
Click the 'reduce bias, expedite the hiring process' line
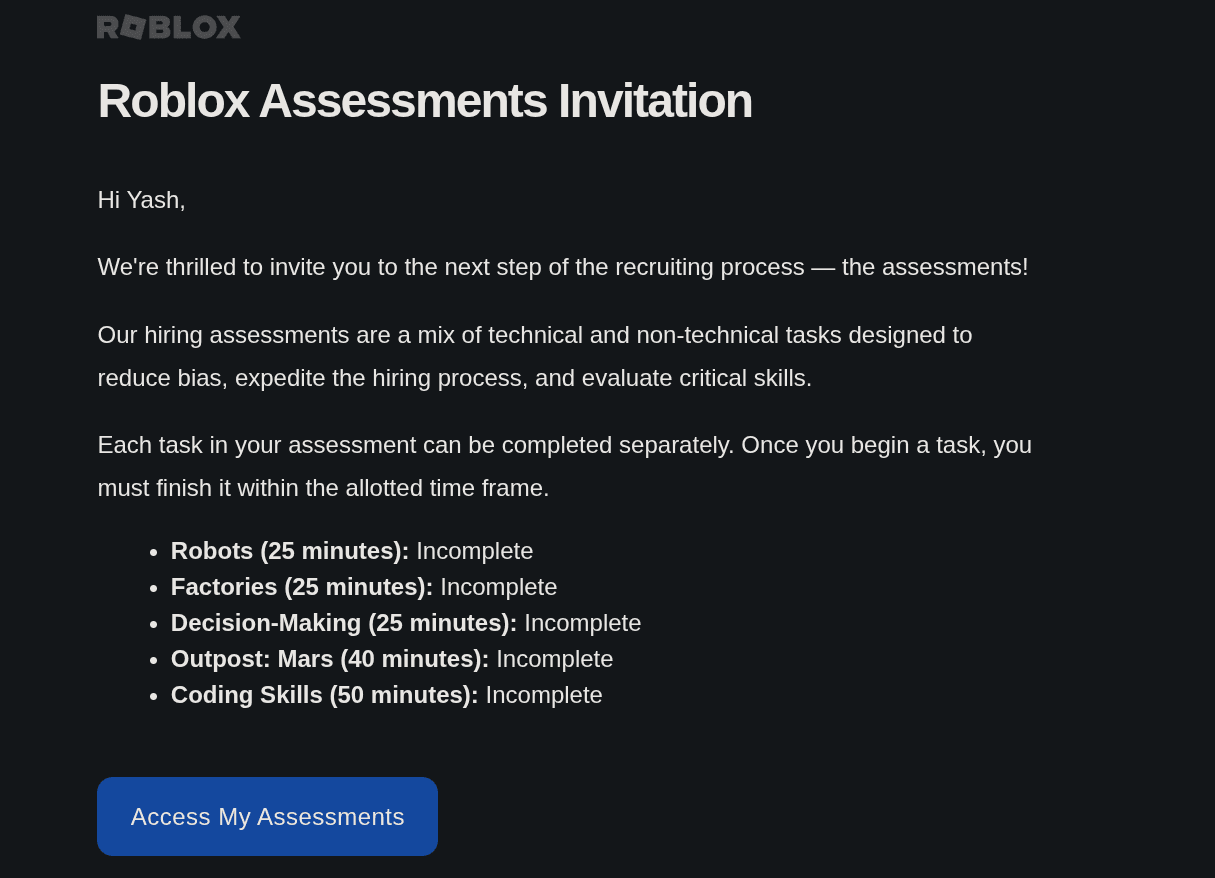455,378
